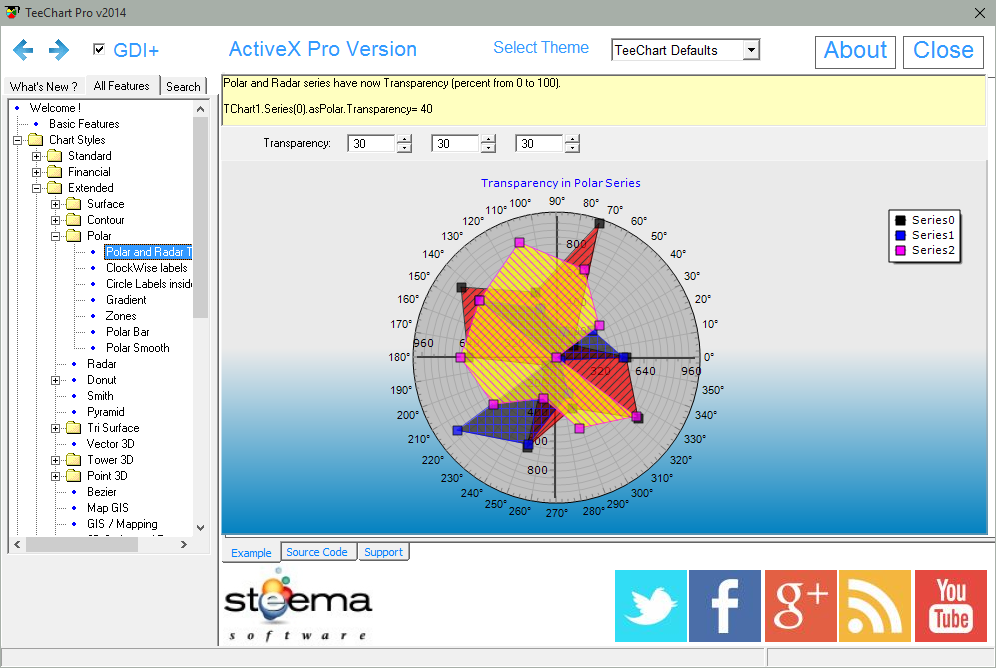
Task: Go forward with the right blue arrow
Action: (59, 50)
